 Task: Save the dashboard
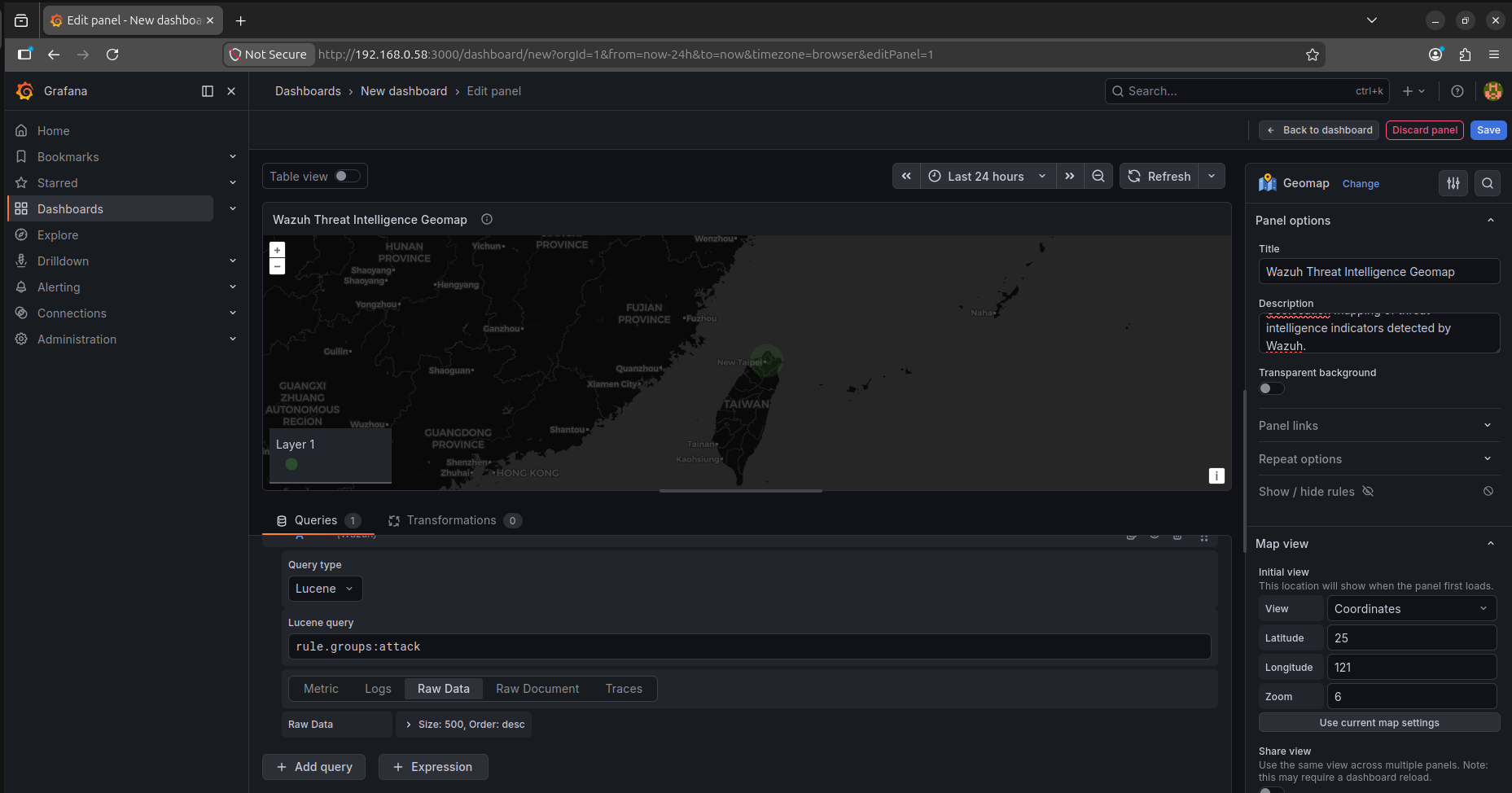[x=1488, y=130]
